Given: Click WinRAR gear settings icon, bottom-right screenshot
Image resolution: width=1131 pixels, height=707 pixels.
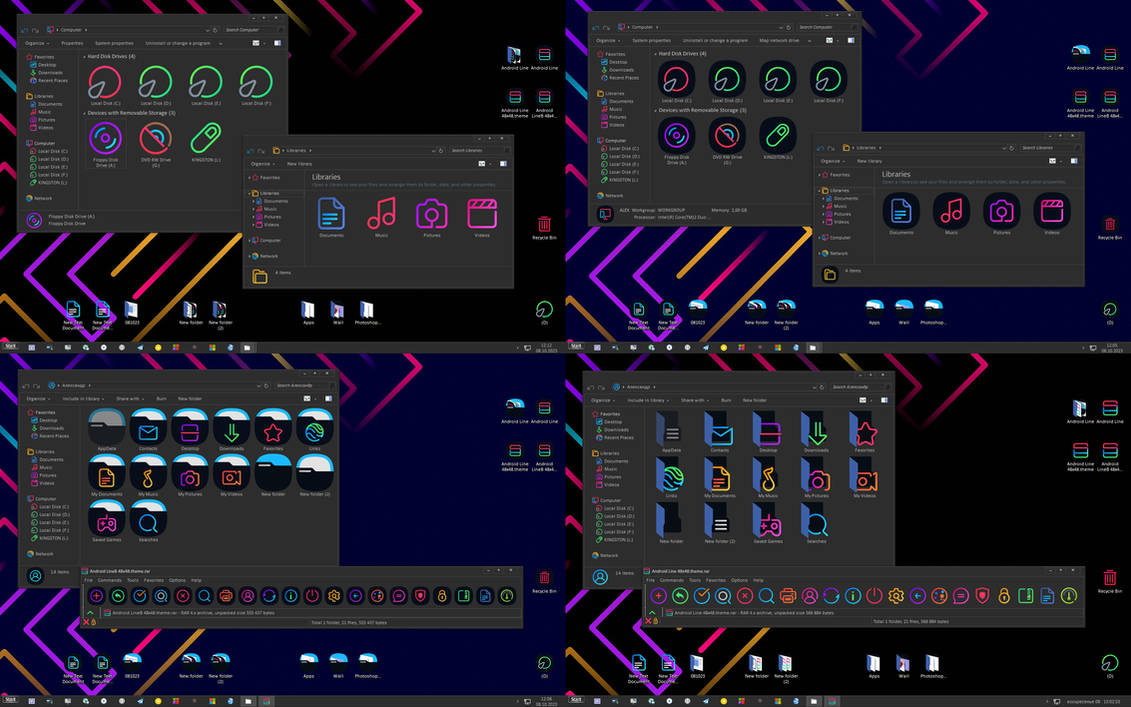Looking at the screenshot, I should point(896,596).
